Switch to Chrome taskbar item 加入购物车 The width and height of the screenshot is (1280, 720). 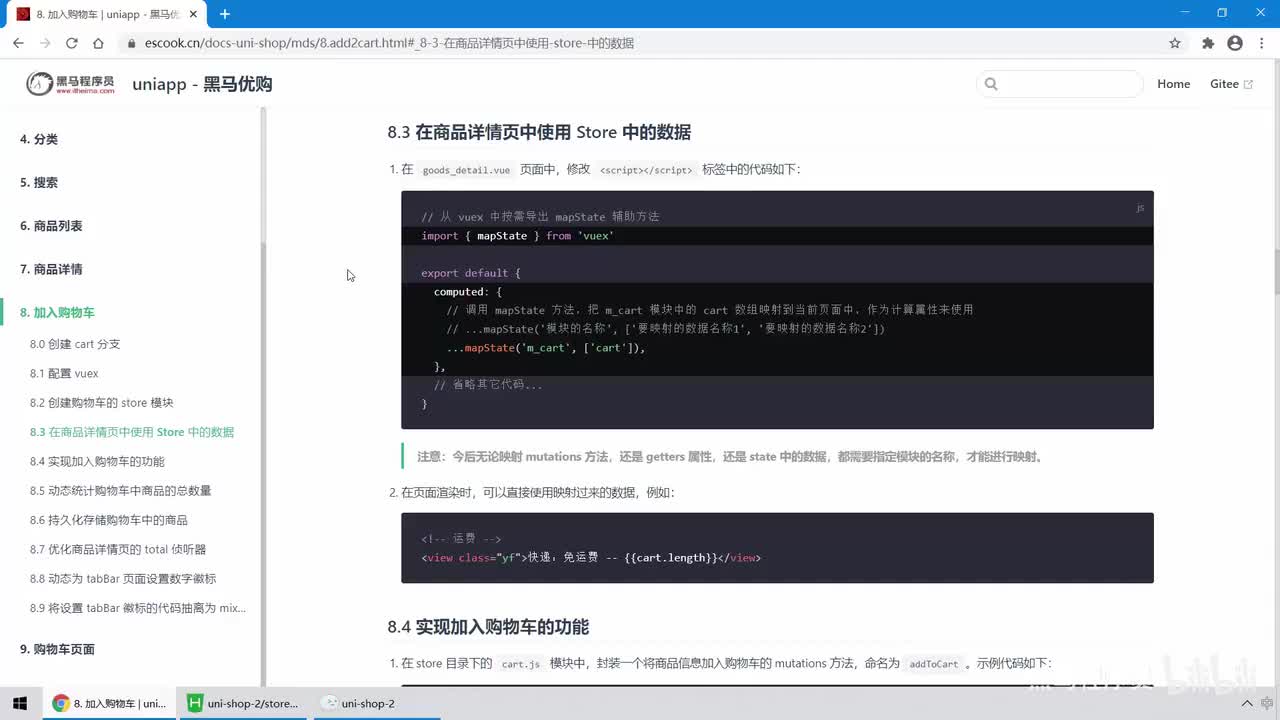tap(109, 703)
